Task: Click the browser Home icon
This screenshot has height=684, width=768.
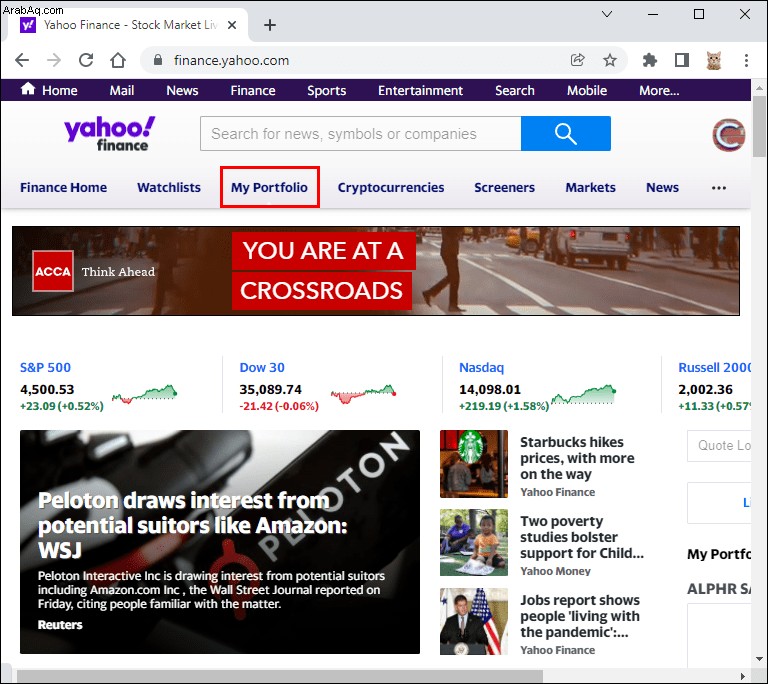Action: [x=118, y=60]
